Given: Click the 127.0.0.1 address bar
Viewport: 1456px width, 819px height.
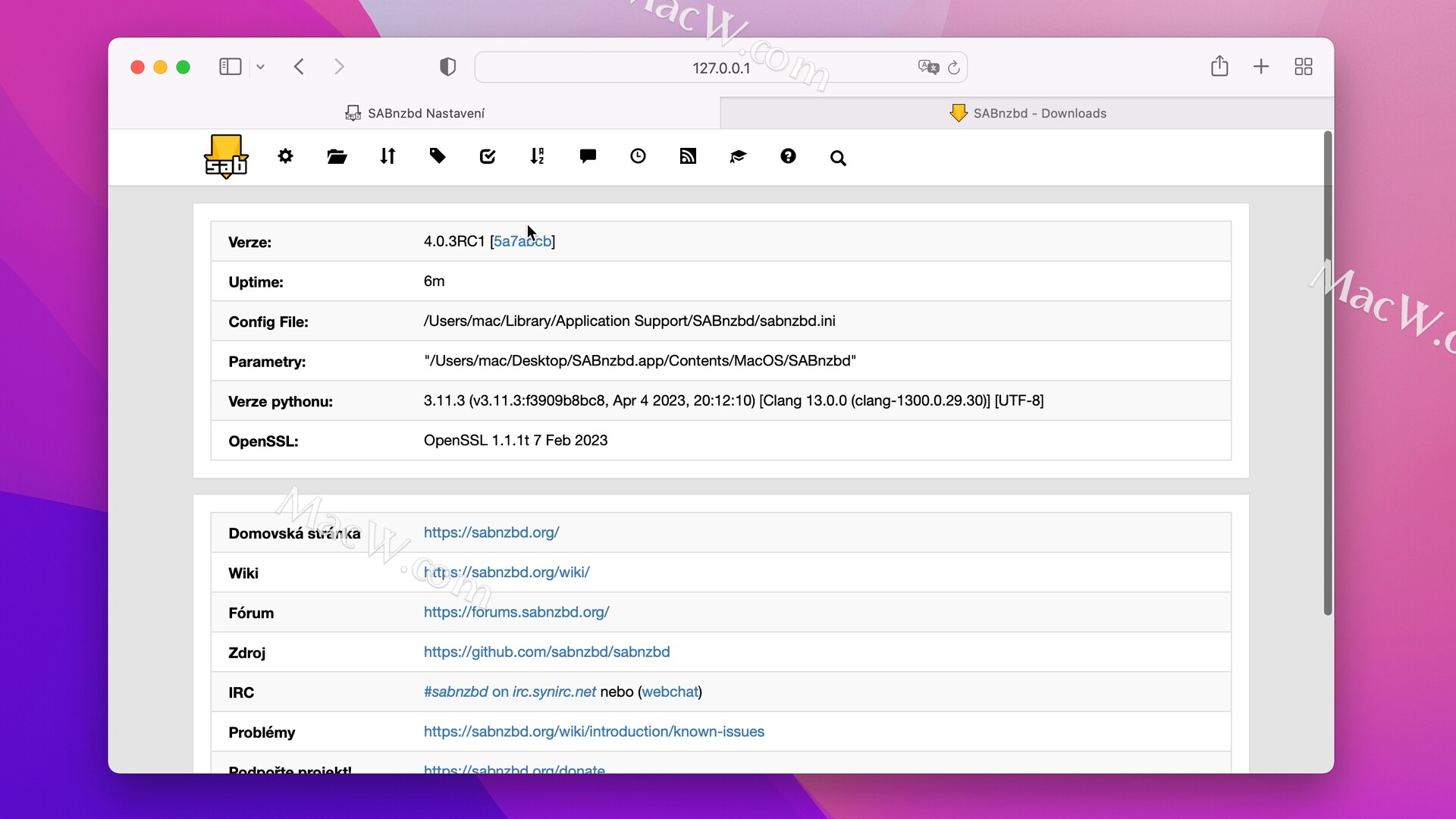Looking at the screenshot, I should 721,67.
